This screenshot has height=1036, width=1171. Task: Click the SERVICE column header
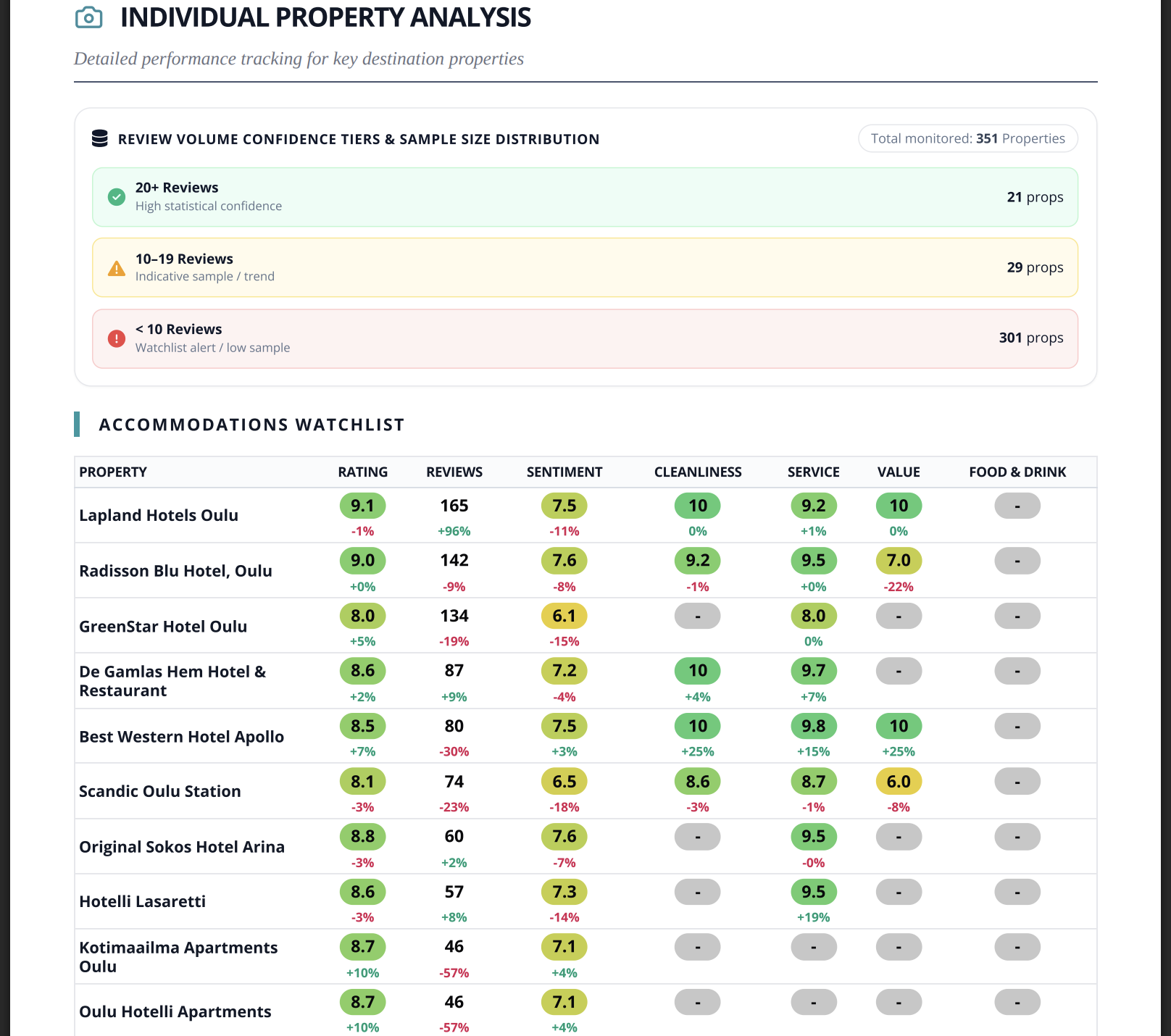(x=814, y=472)
